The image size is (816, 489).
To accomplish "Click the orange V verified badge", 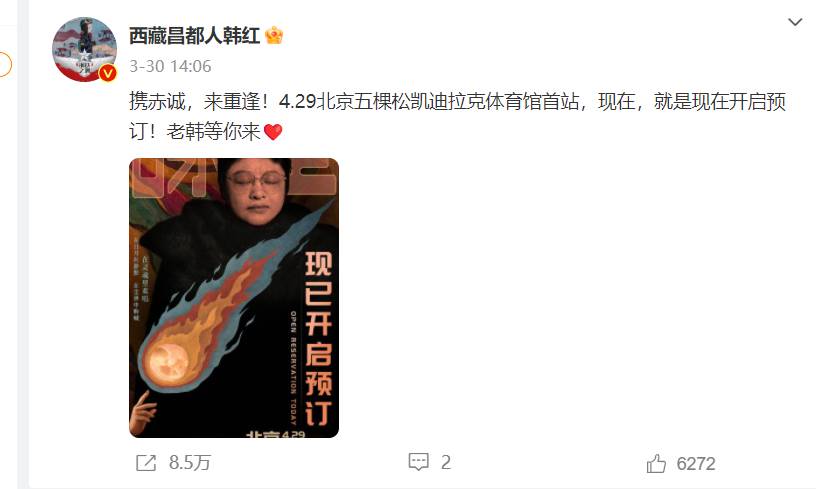I will pos(108,73).
